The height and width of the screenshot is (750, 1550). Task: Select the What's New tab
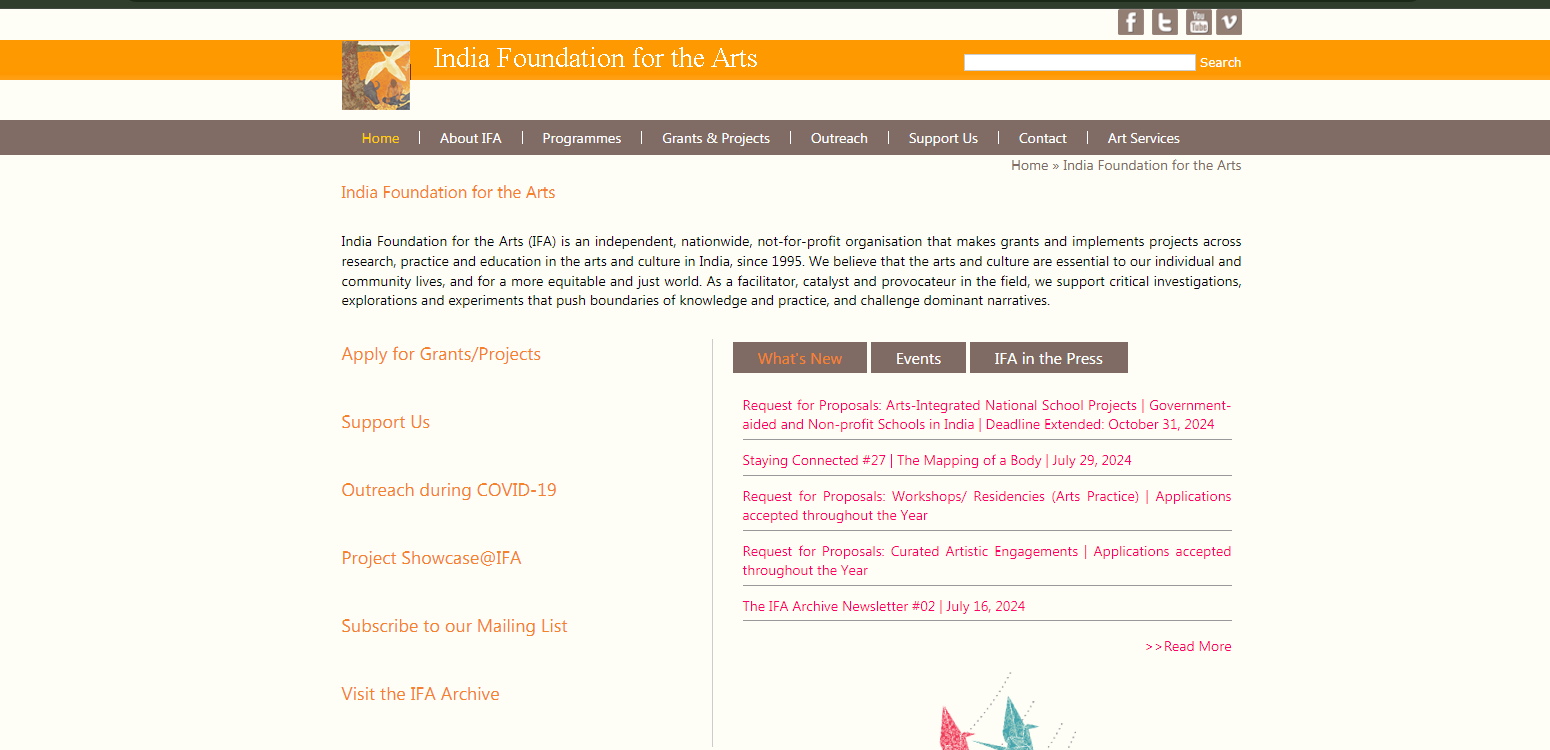coord(800,358)
